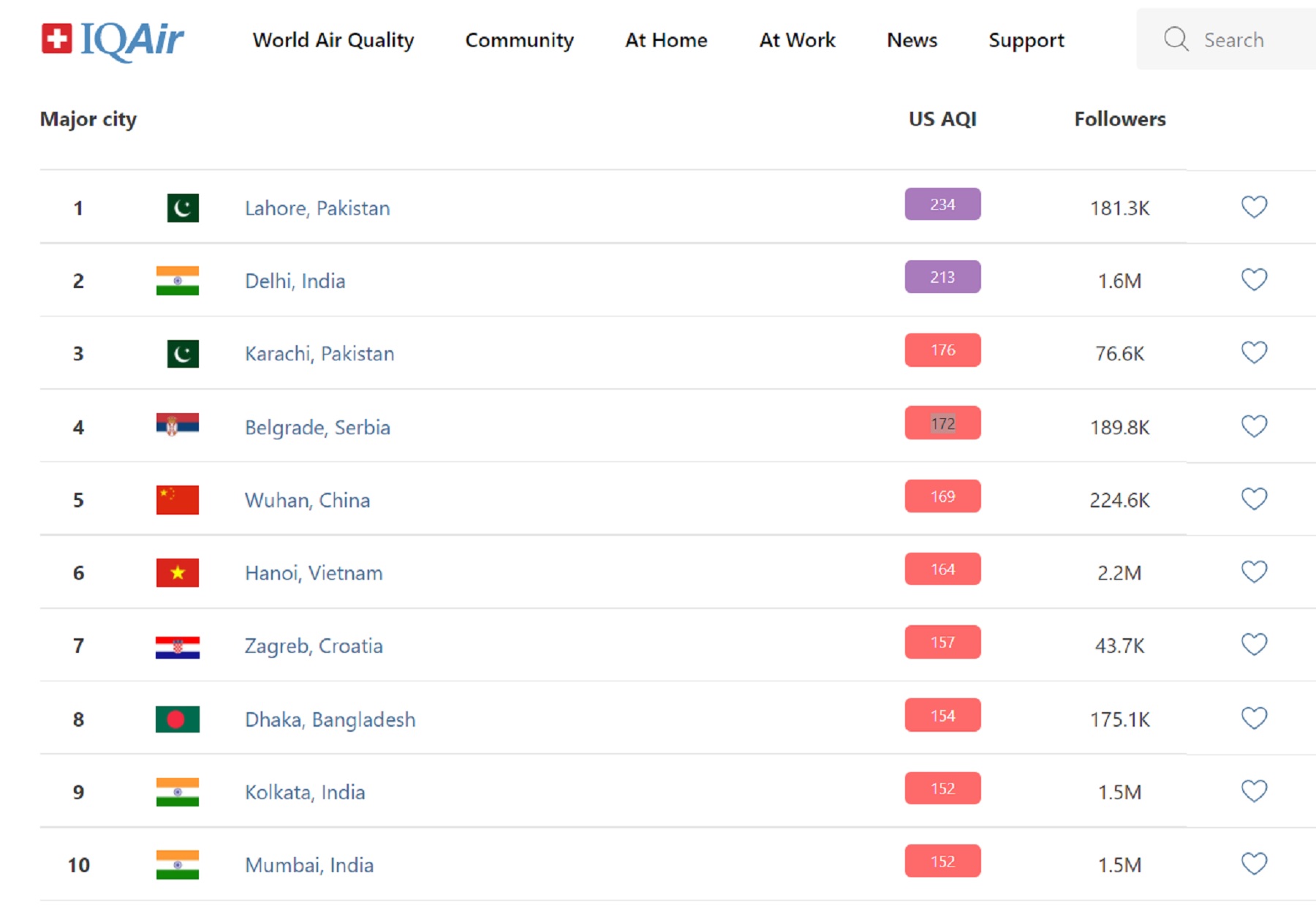Click the Vietnam flag icon
The image size is (1316, 908).
tap(178, 573)
